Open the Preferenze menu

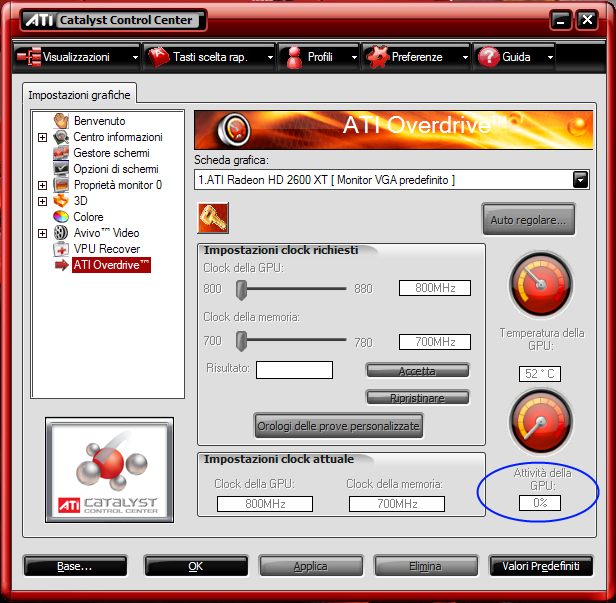416,57
